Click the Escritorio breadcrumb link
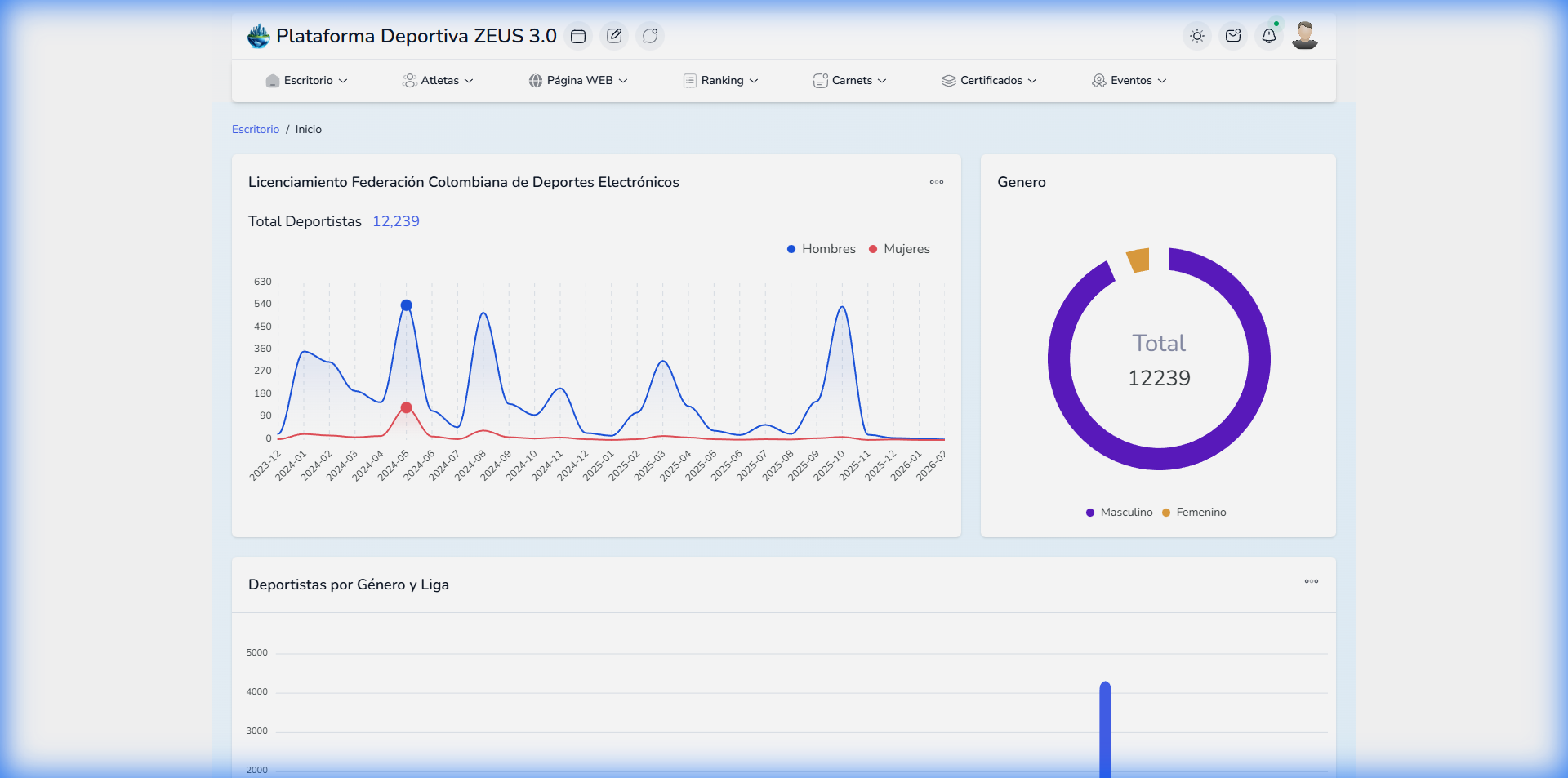This screenshot has width=1568, height=778. [x=256, y=130]
